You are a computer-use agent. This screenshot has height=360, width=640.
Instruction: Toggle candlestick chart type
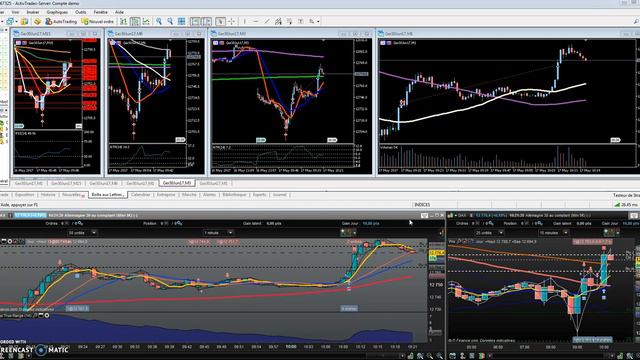tap(135, 21)
